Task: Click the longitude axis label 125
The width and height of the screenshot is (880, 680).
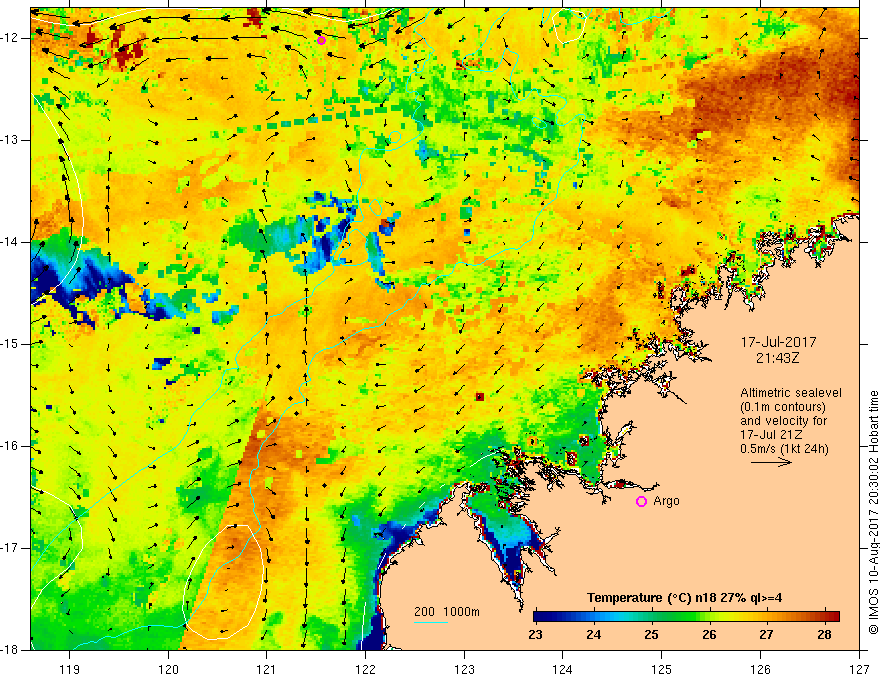Action: click(662, 669)
